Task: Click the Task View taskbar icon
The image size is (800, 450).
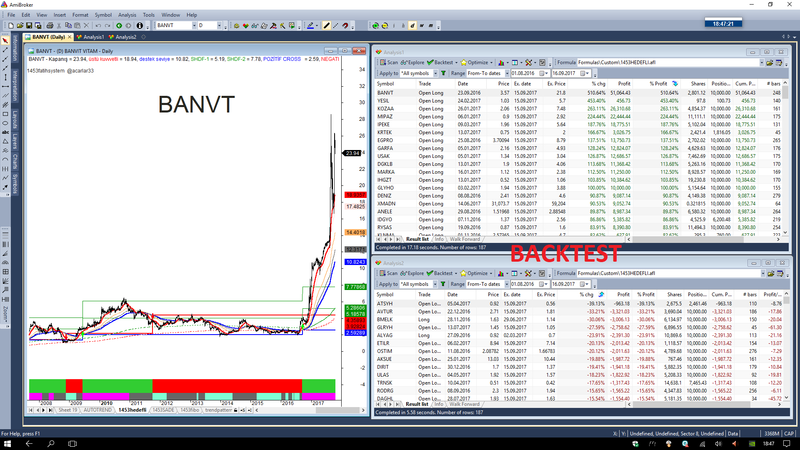Action: tap(72, 444)
